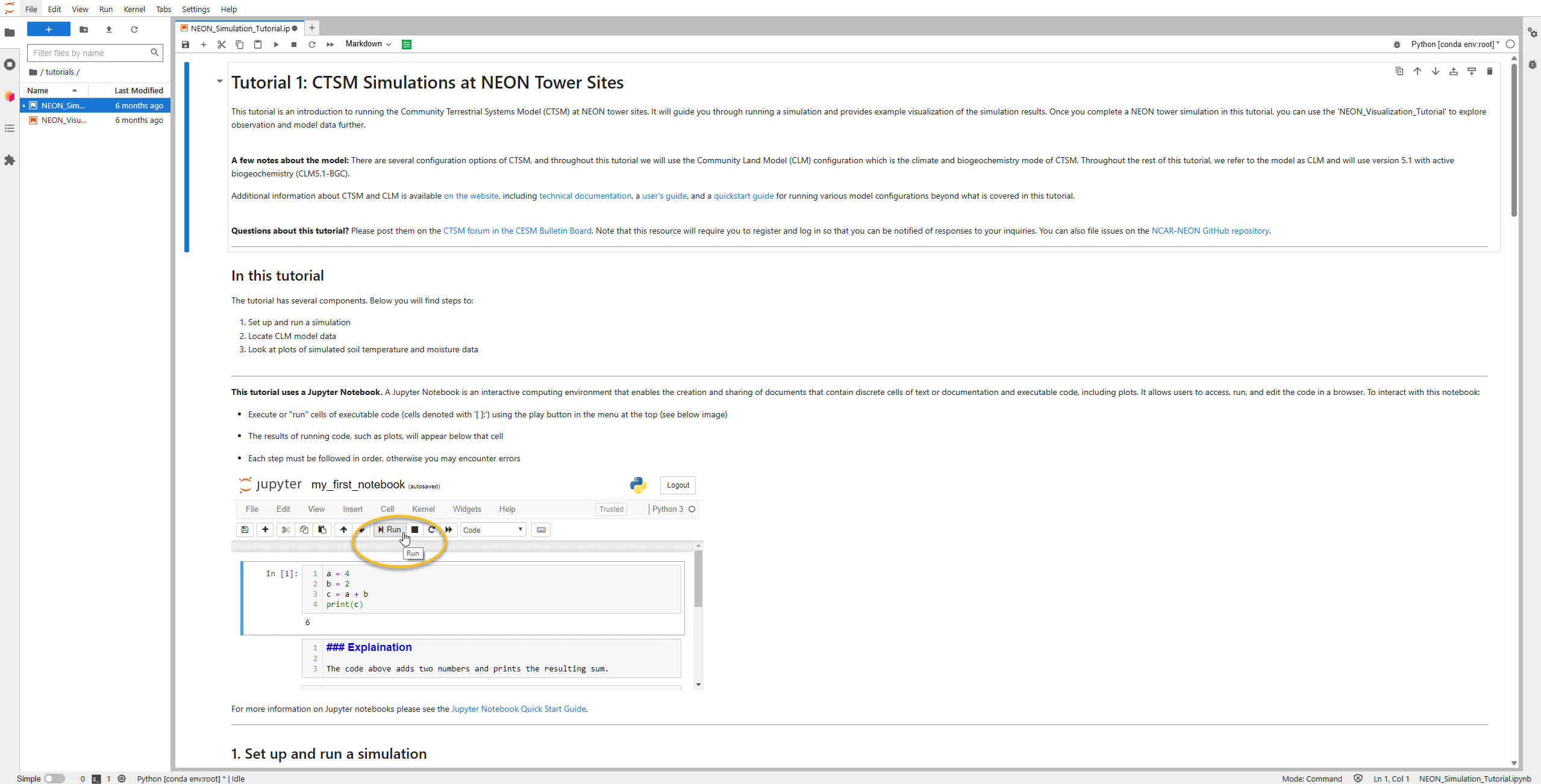Duplicate the cell with copy-cell icon

click(1399, 71)
